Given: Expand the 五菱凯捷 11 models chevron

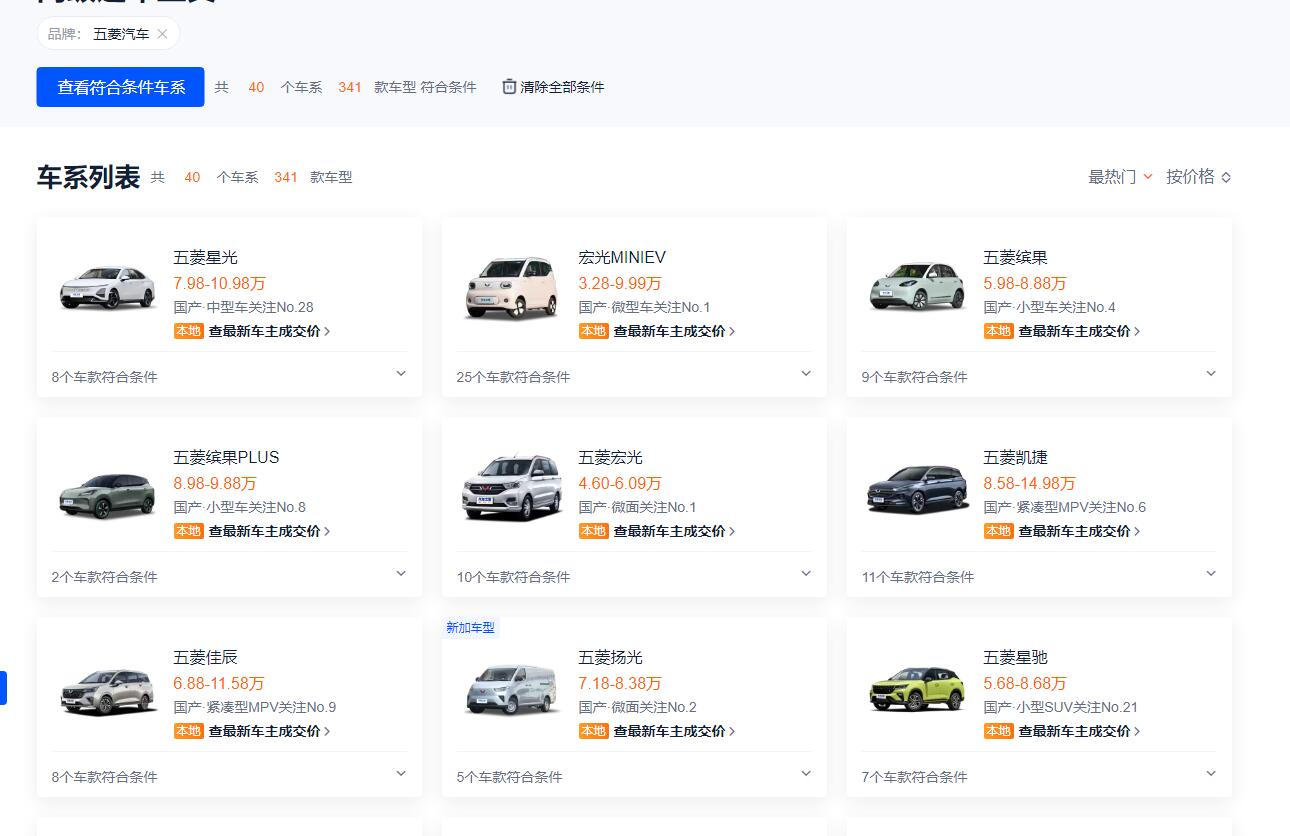Looking at the screenshot, I should (1211, 574).
